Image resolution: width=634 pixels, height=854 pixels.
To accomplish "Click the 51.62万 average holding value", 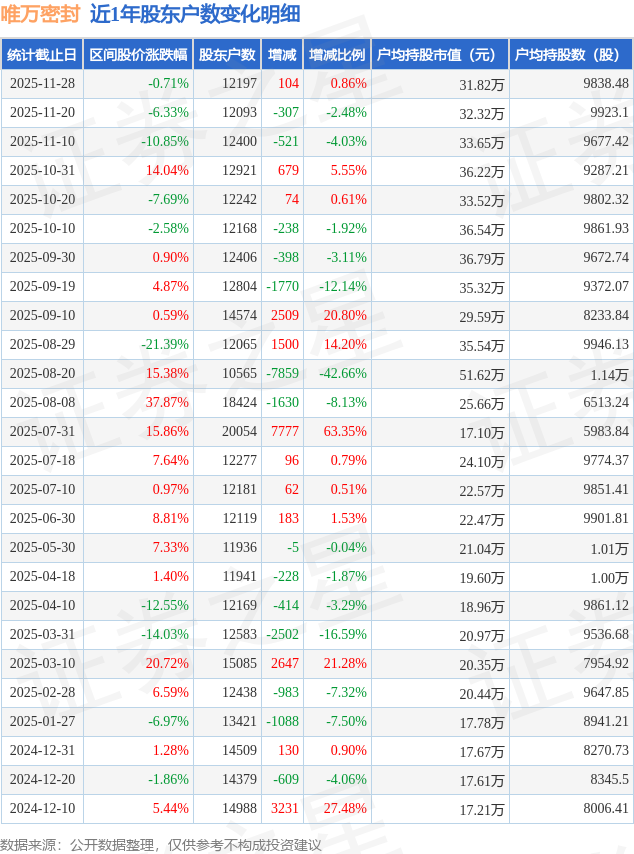I will 481,375.
